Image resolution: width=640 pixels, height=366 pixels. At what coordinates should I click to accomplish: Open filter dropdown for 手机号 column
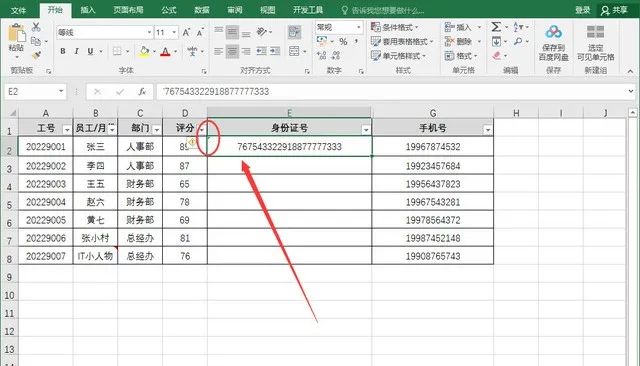point(488,130)
